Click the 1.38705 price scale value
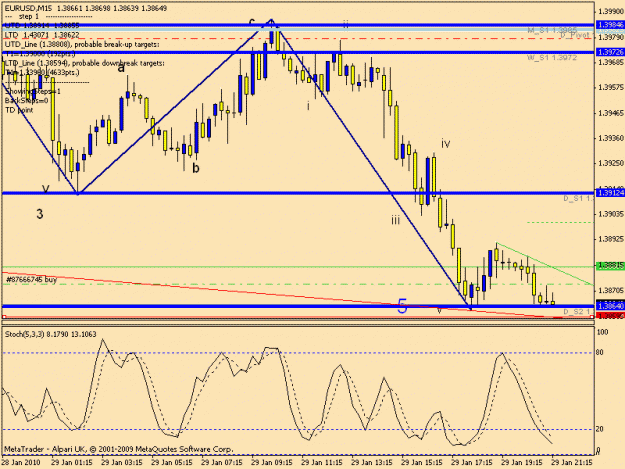 click(610, 291)
